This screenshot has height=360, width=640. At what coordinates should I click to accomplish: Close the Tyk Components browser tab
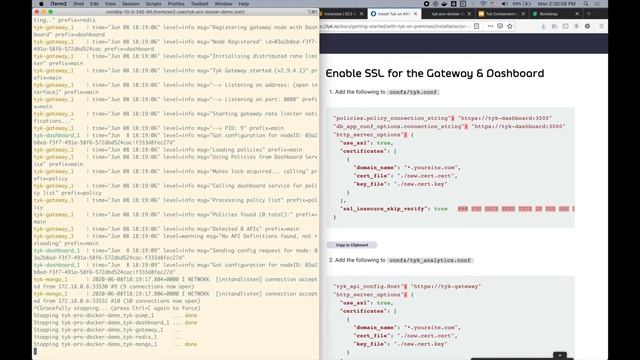[x=523, y=14]
